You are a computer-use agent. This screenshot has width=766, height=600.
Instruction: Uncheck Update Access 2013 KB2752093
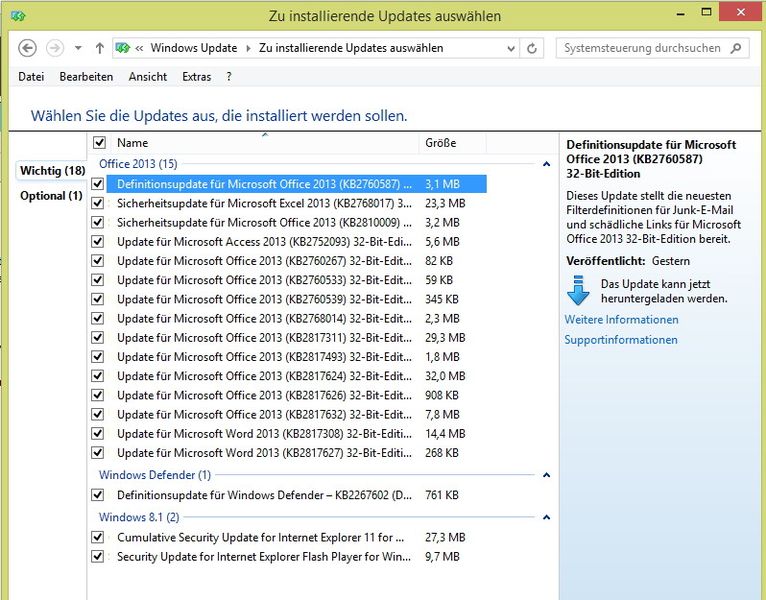[x=98, y=241]
